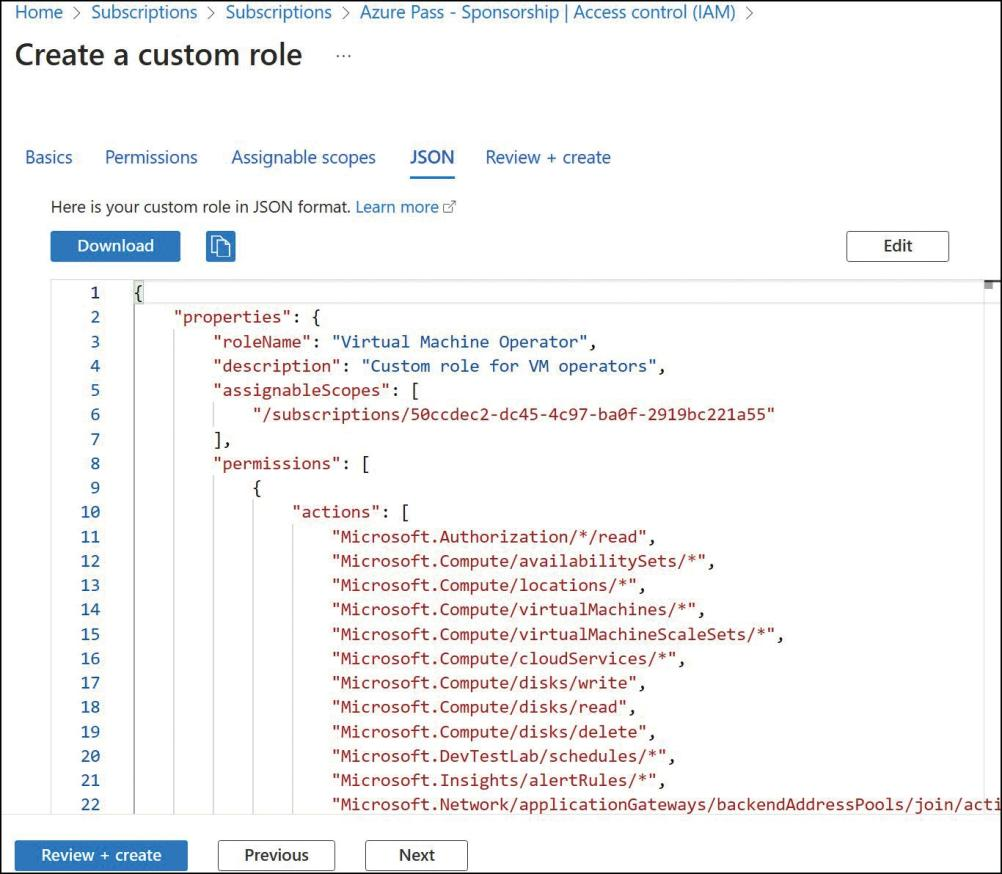Click the chevron after Access control (IAM)
Viewport: 1002px width, 874px height.
(x=750, y=13)
